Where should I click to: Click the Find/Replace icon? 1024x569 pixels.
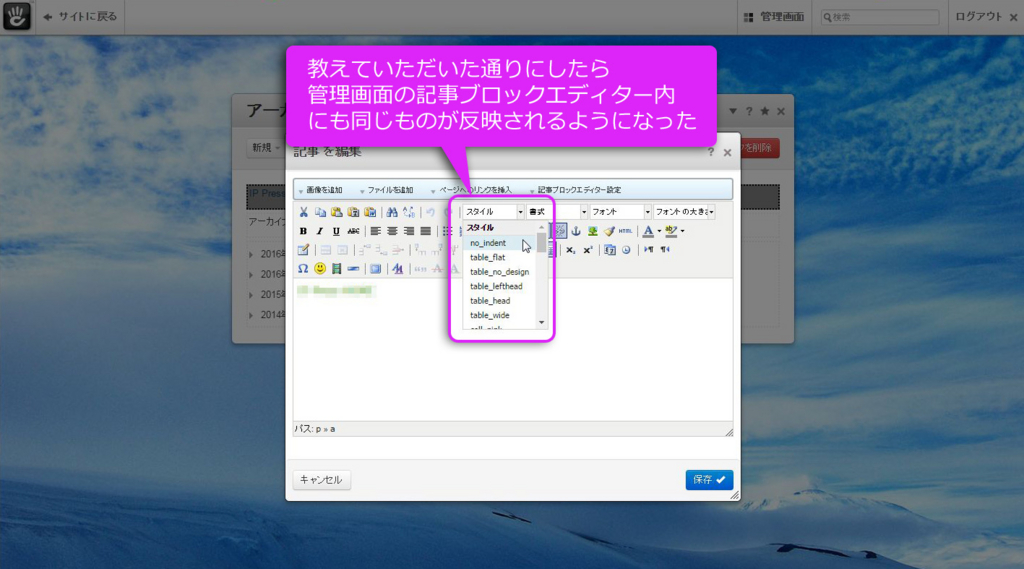(x=409, y=212)
